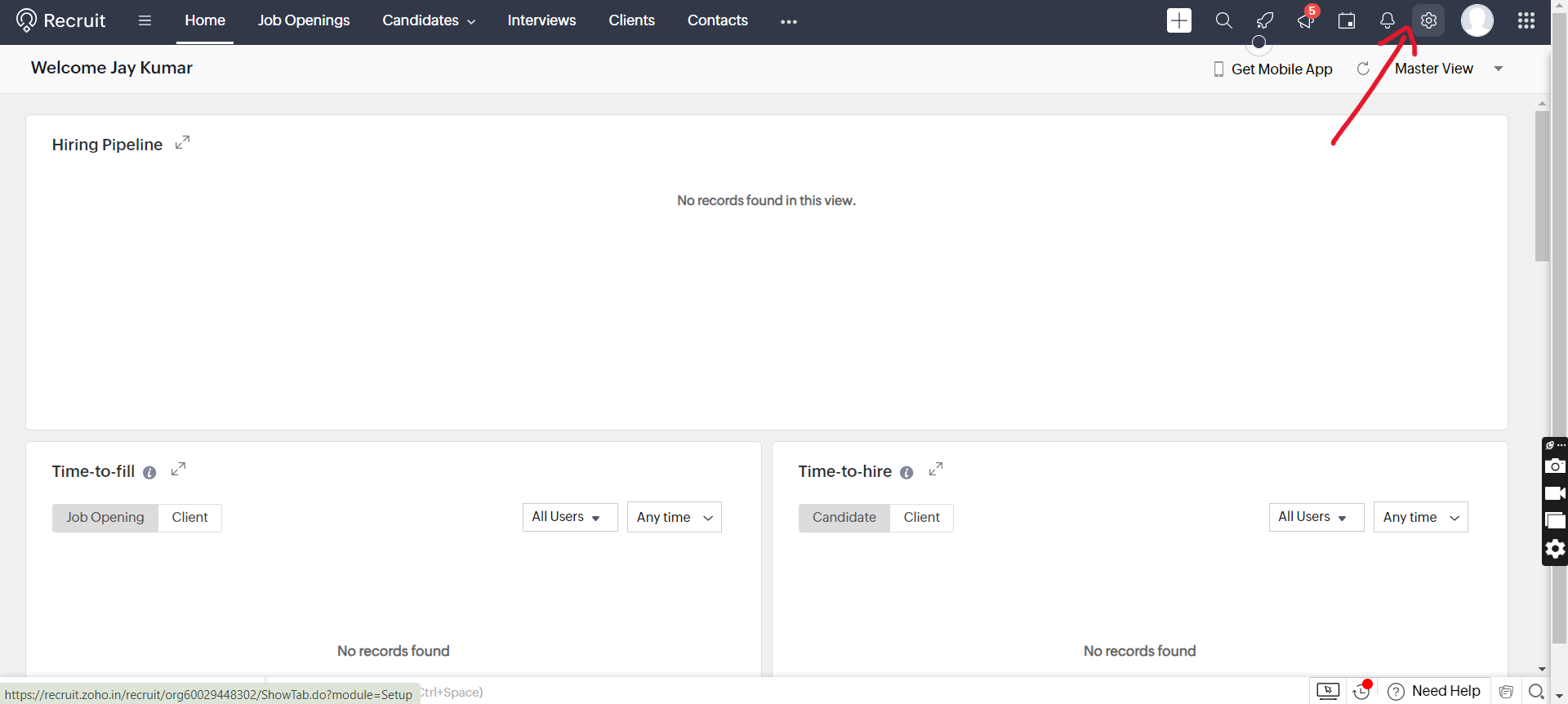Screen dimensions: 1568x704
Task: Click the Time-to-hire info icon
Action: coord(906,472)
